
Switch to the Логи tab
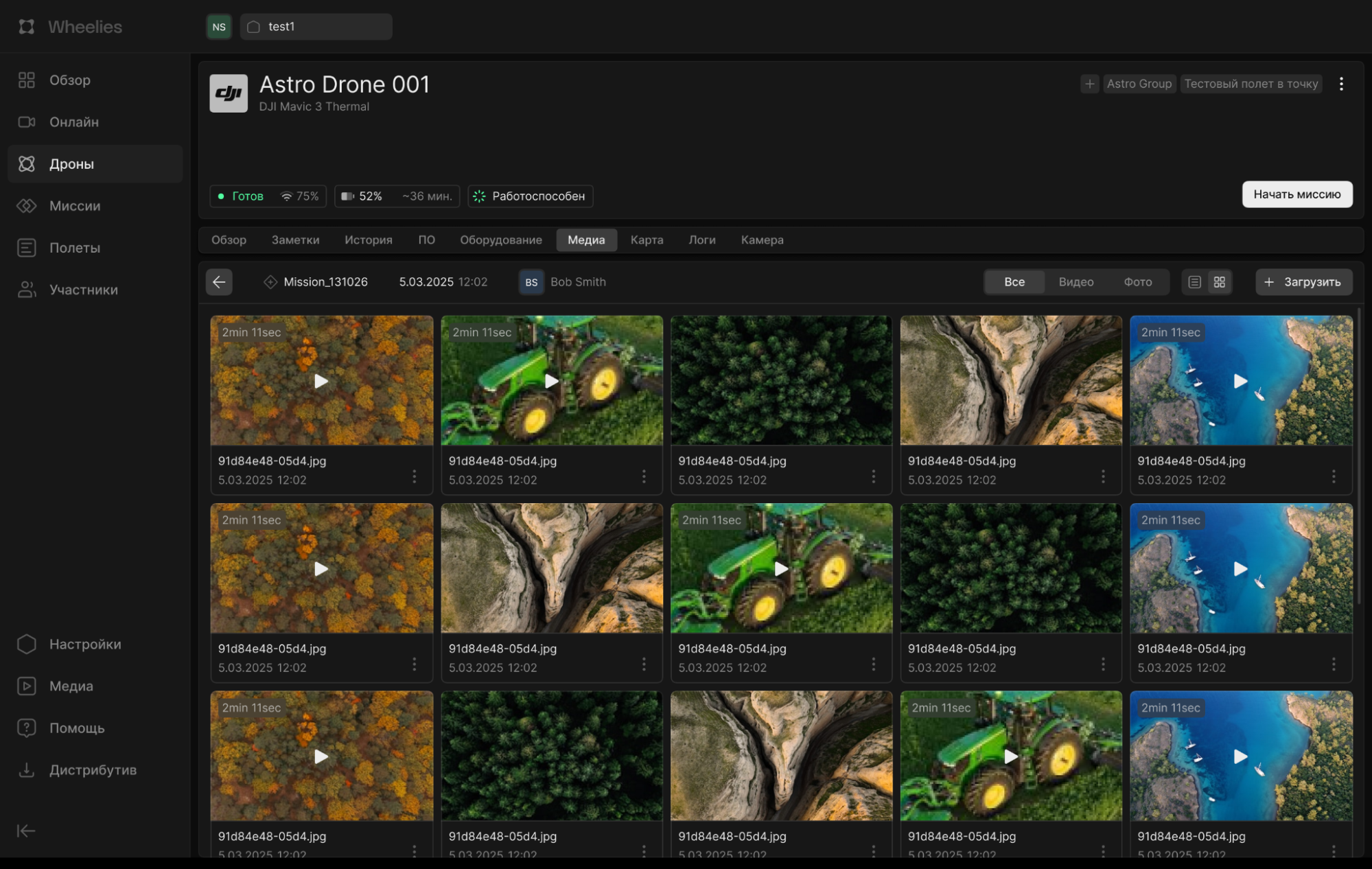(x=701, y=240)
